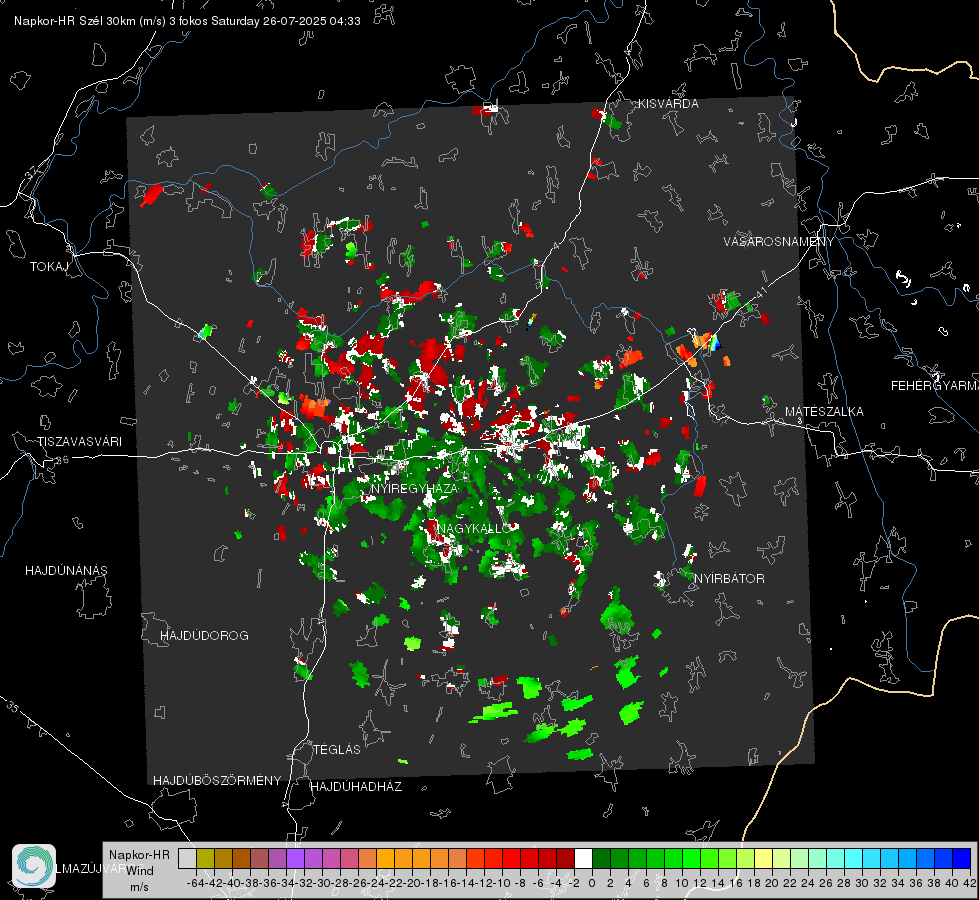
Task: Pick the red swatch between -10 and -8
Action: pos(511,859)
